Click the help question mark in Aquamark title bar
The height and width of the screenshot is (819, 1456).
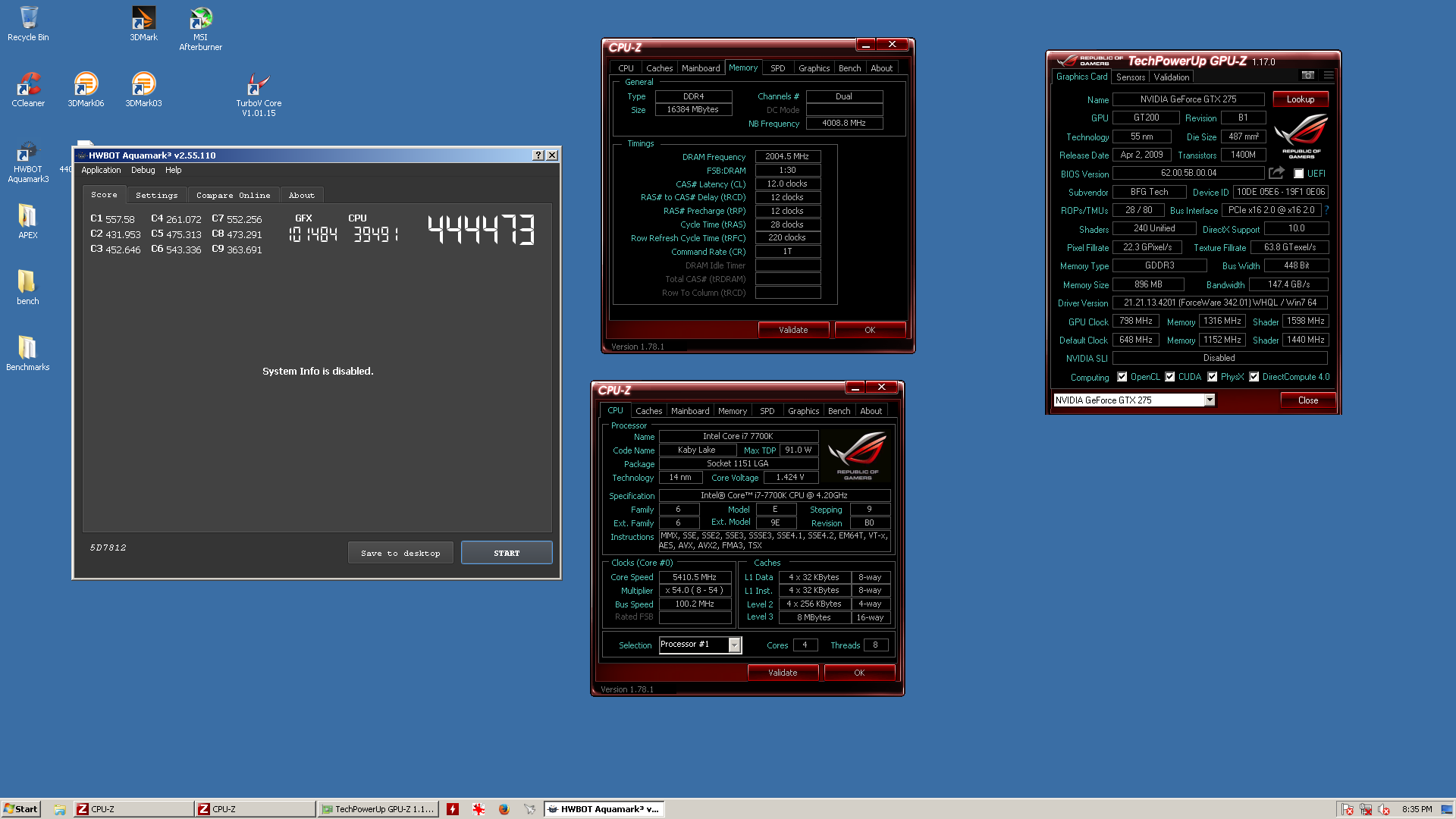[538, 155]
